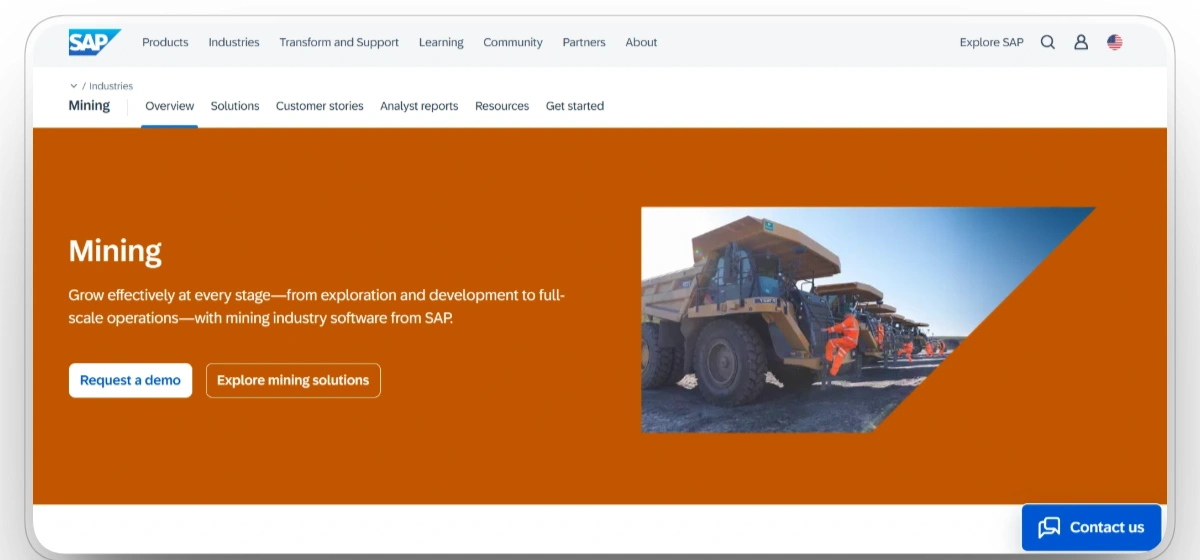1200x560 pixels.
Task: Switch to the Solutions tab
Action: point(235,106)
